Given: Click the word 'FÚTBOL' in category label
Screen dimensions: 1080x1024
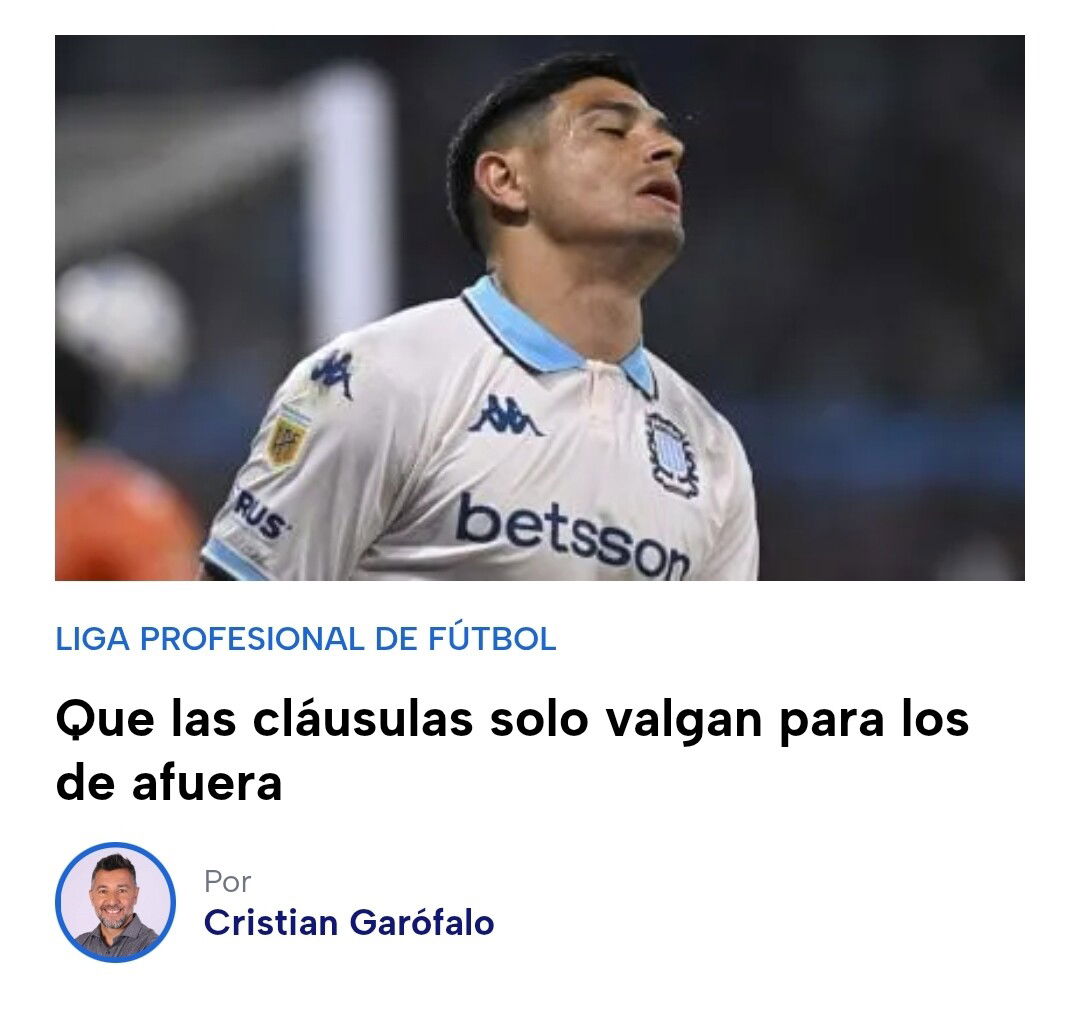Looking at the screenshot, I should 492,638.
